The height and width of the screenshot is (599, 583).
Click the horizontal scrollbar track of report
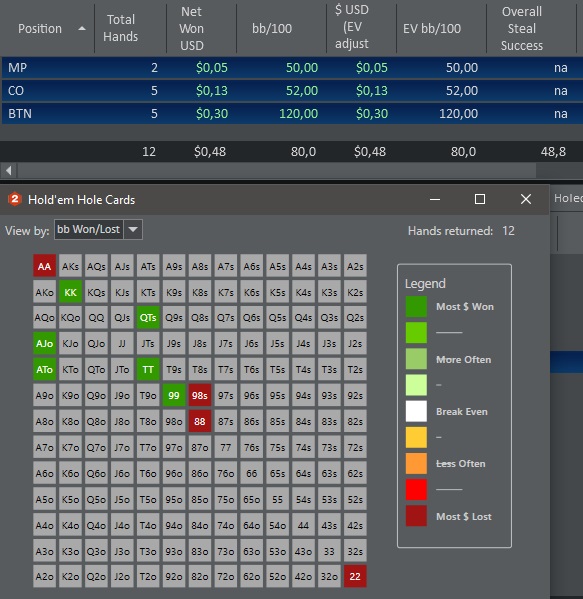(277, 170)
